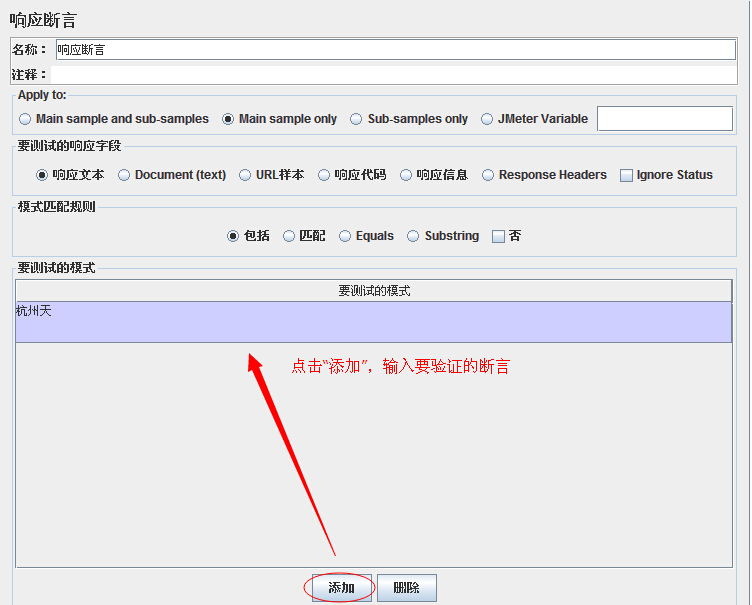Select 响应文本 response field option

(x=42, y=175)
